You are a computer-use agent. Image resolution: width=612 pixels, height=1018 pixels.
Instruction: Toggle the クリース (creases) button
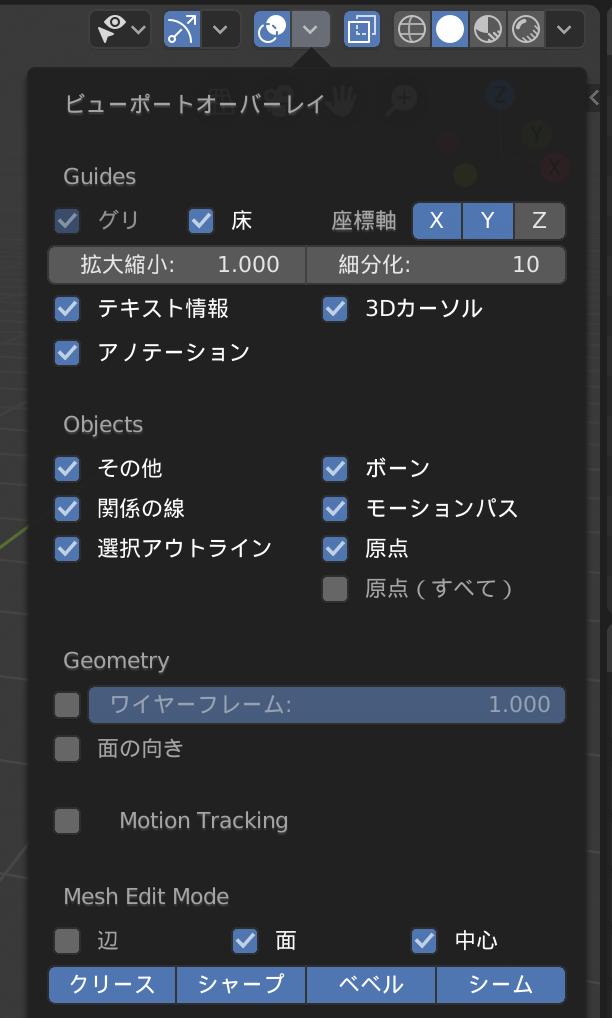click(112, 985)
